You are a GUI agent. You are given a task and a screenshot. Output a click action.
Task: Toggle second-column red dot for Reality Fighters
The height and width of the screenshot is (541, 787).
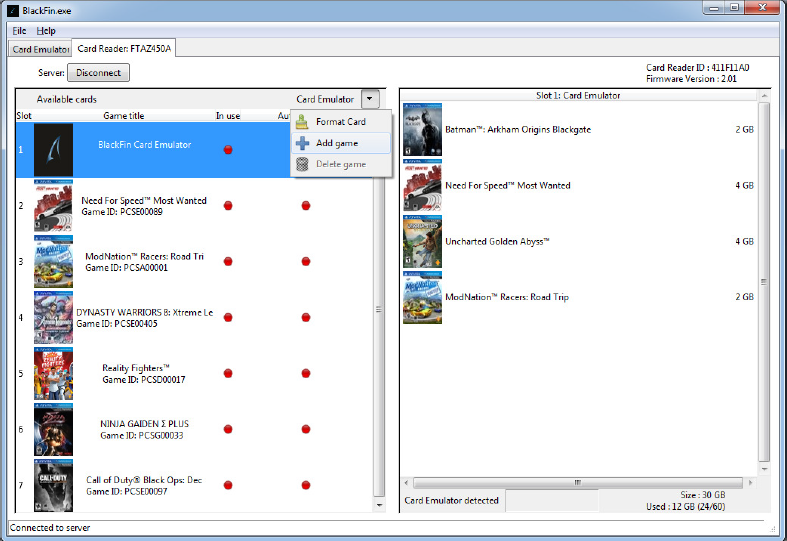point(306,373)
